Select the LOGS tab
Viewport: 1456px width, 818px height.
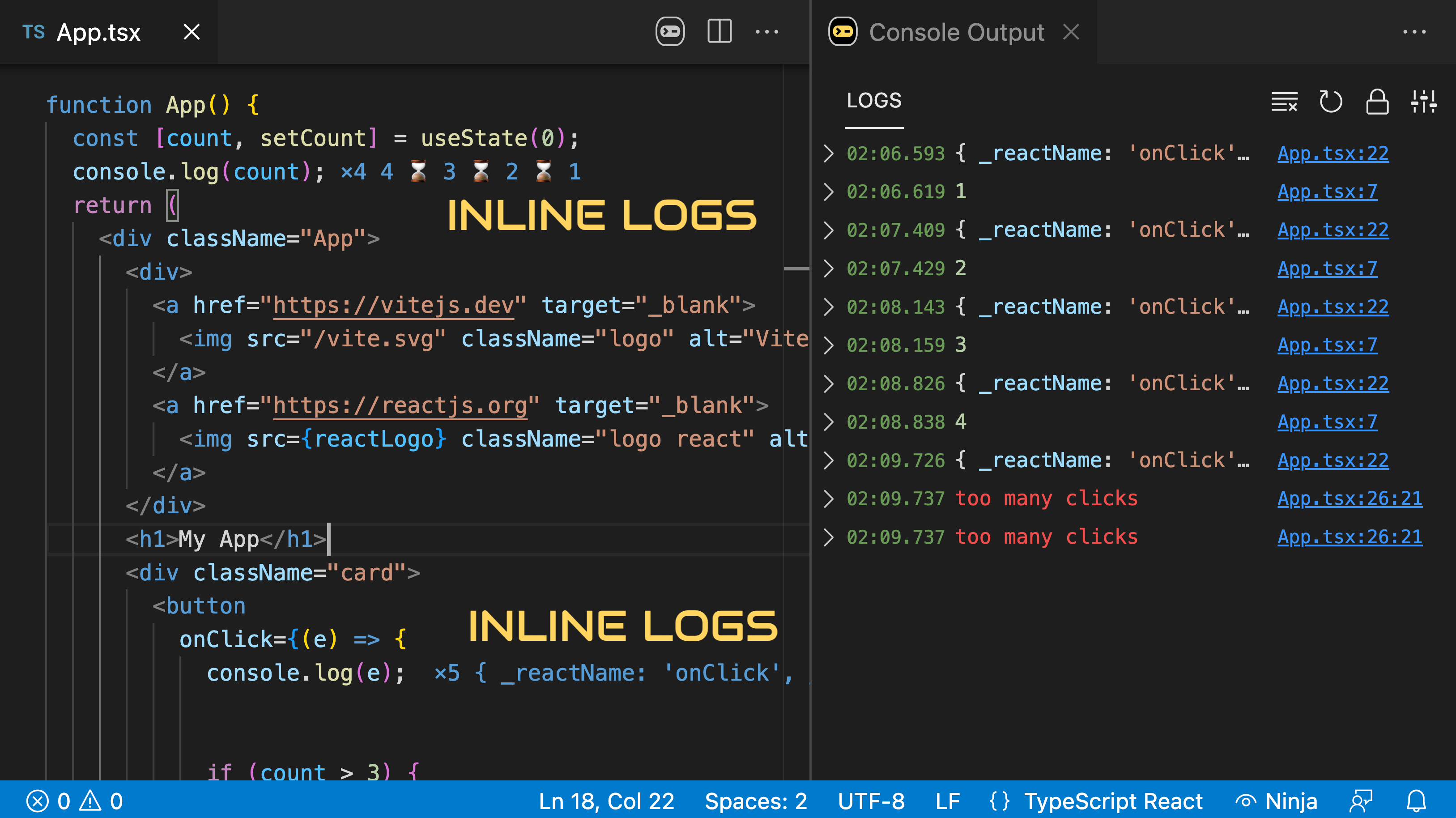874,101
